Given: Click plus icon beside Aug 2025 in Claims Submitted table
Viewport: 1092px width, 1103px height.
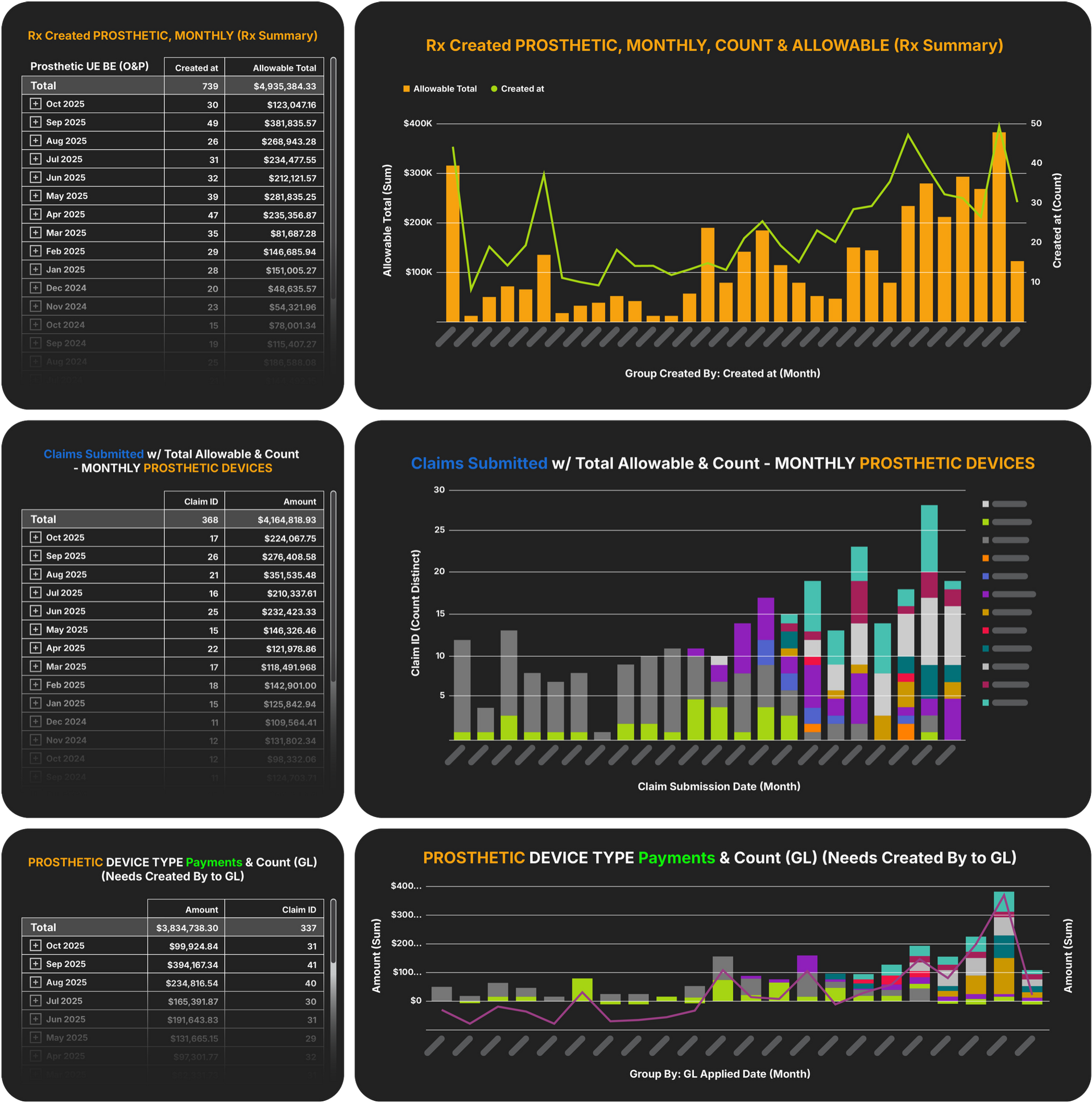Looking at the screenshot, I should [35, 574].
